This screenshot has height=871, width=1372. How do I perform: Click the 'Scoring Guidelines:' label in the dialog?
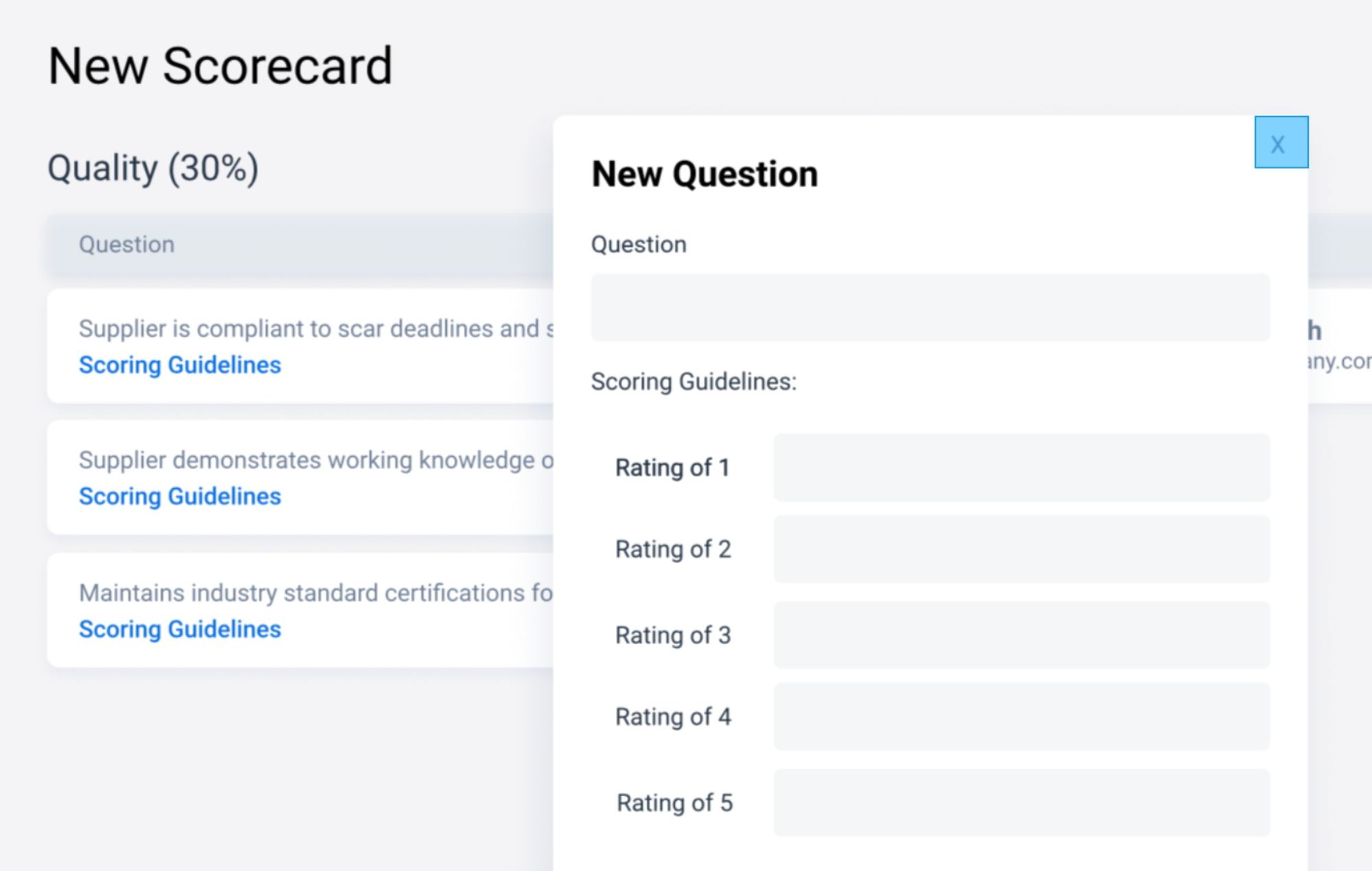click(694, 382)
